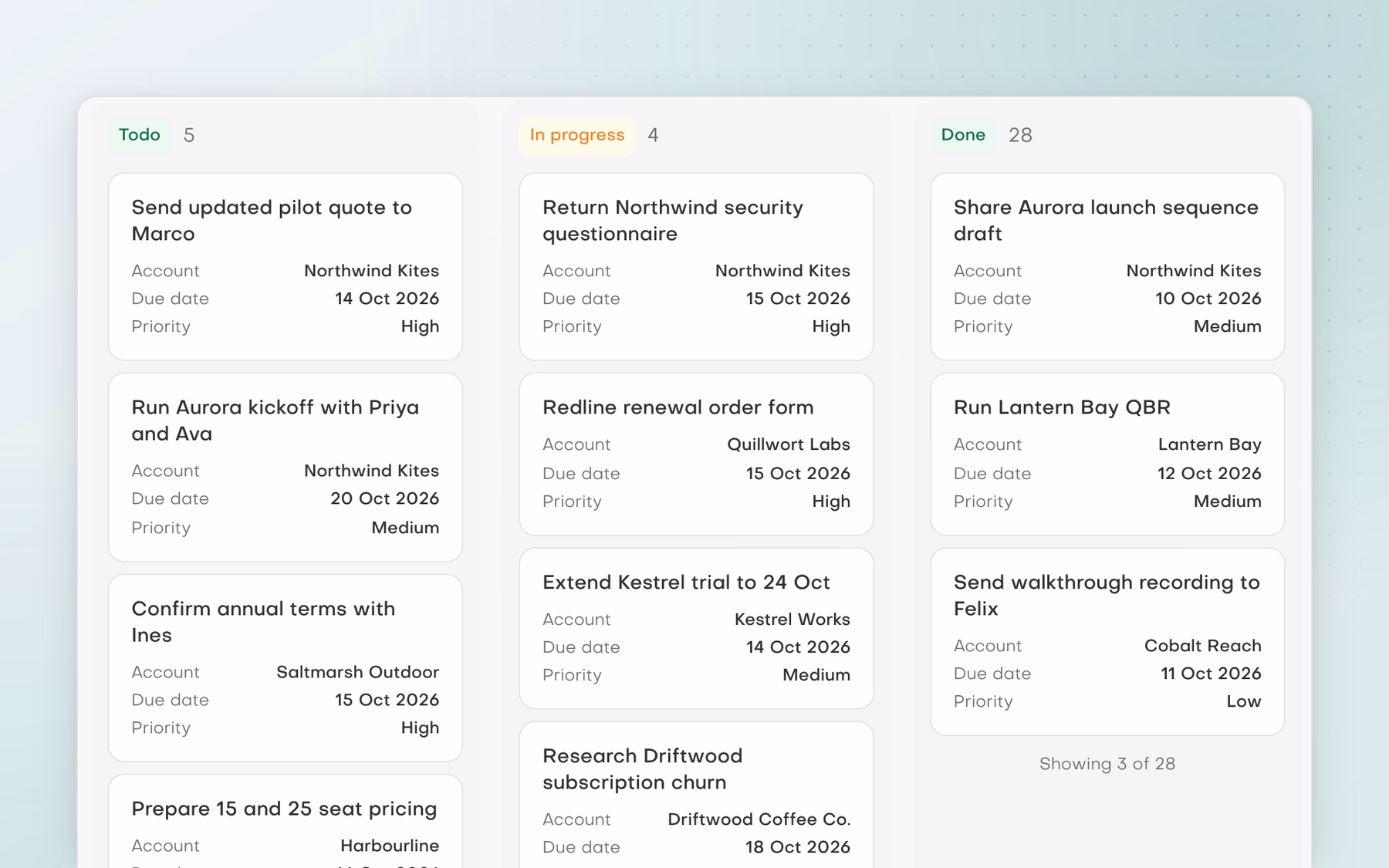This screenshot has height=868, width=1389.
Task: Click the 'Harbourline' account value
Action: coord(390,846)
